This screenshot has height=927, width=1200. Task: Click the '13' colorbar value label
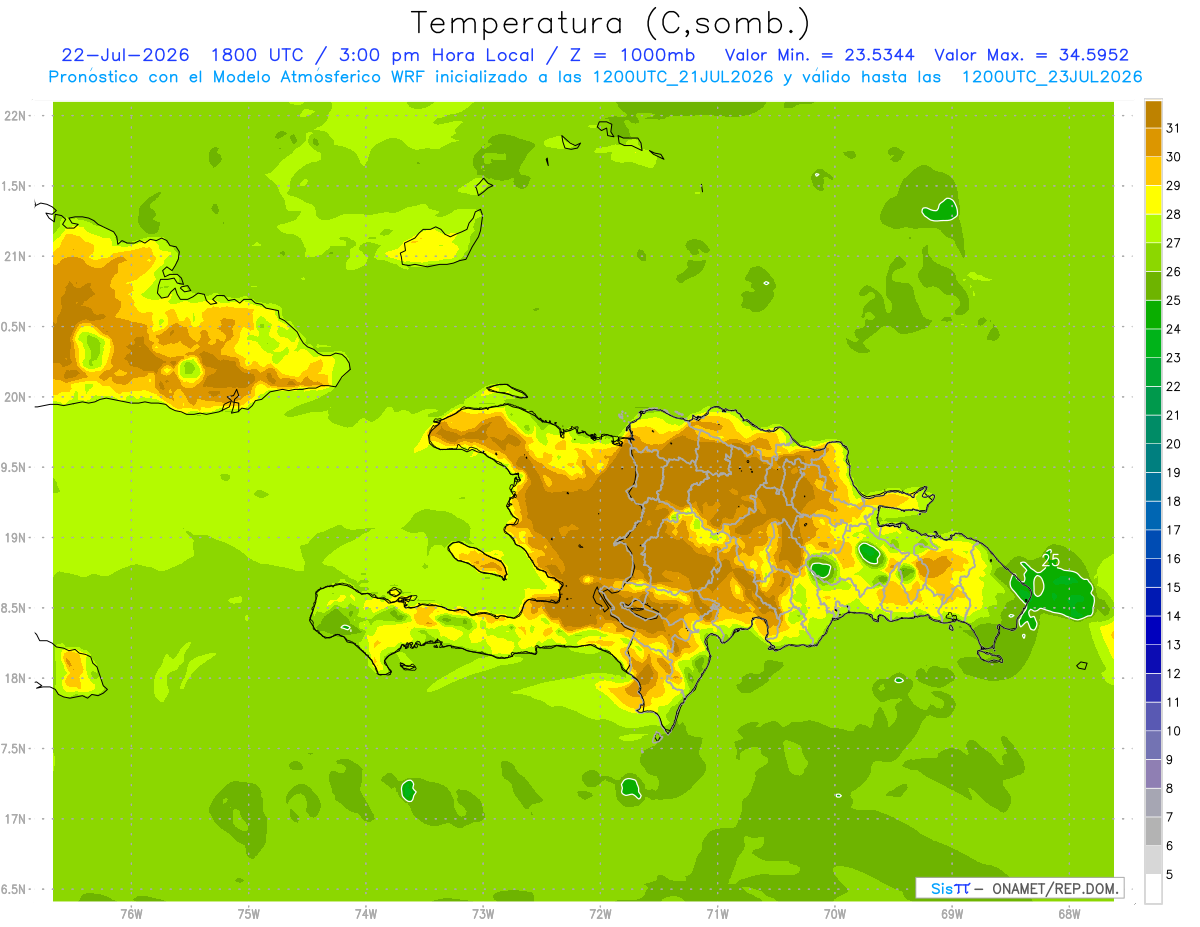[1174, 645]
